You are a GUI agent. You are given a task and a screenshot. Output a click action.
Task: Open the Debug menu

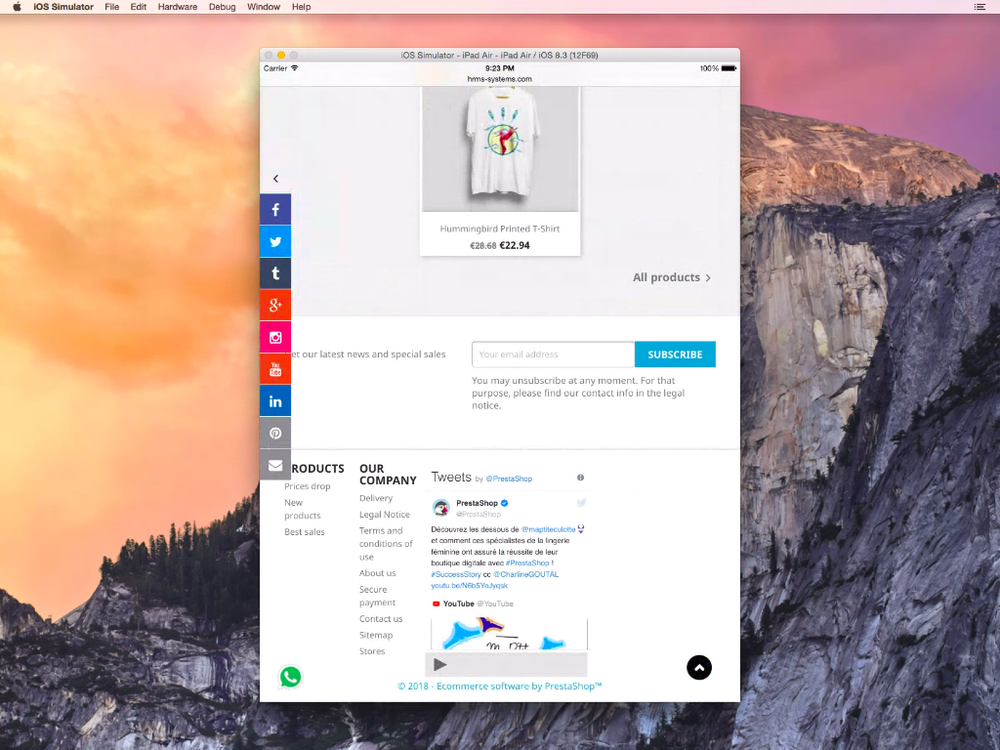pos(222,7)
